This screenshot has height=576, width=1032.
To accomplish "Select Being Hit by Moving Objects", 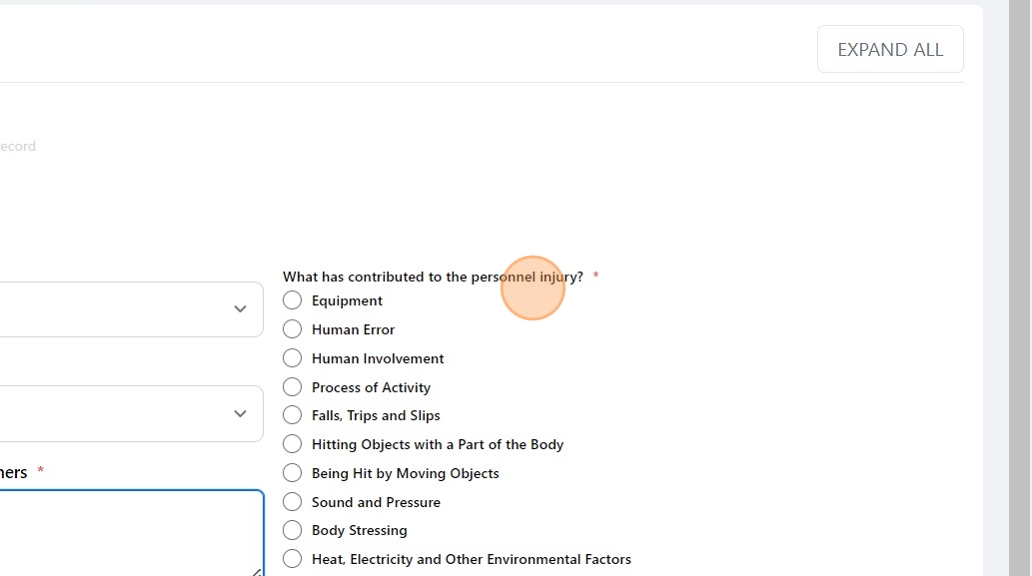I will [x=292, y=473].
